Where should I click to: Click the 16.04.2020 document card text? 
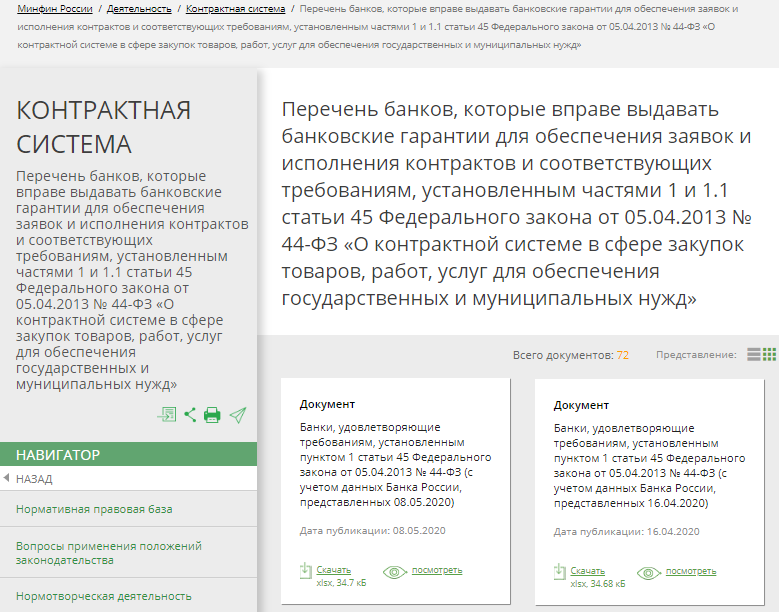(x=649, y=465)
